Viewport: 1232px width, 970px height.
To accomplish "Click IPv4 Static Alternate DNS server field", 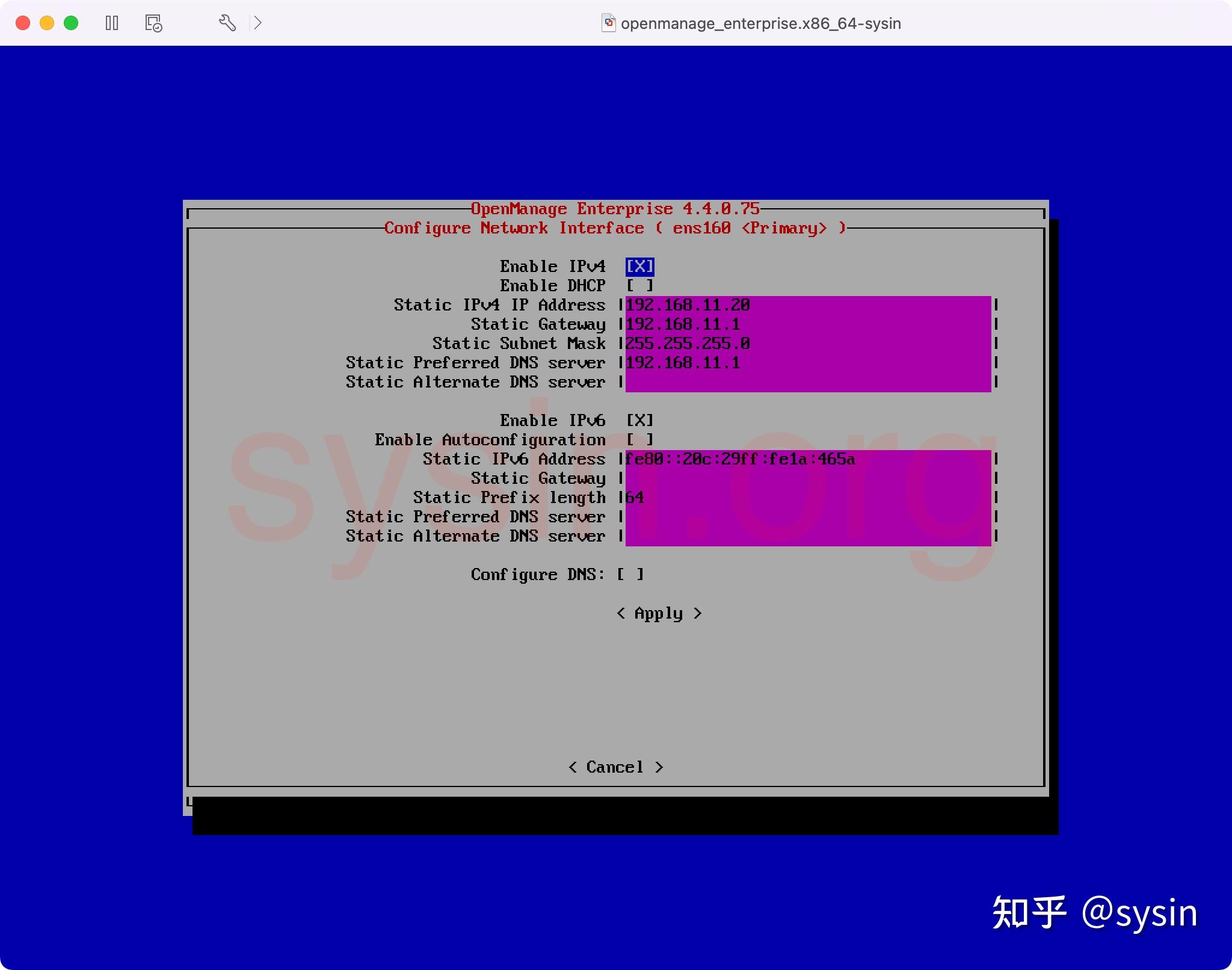I will [x=808, y=382].
